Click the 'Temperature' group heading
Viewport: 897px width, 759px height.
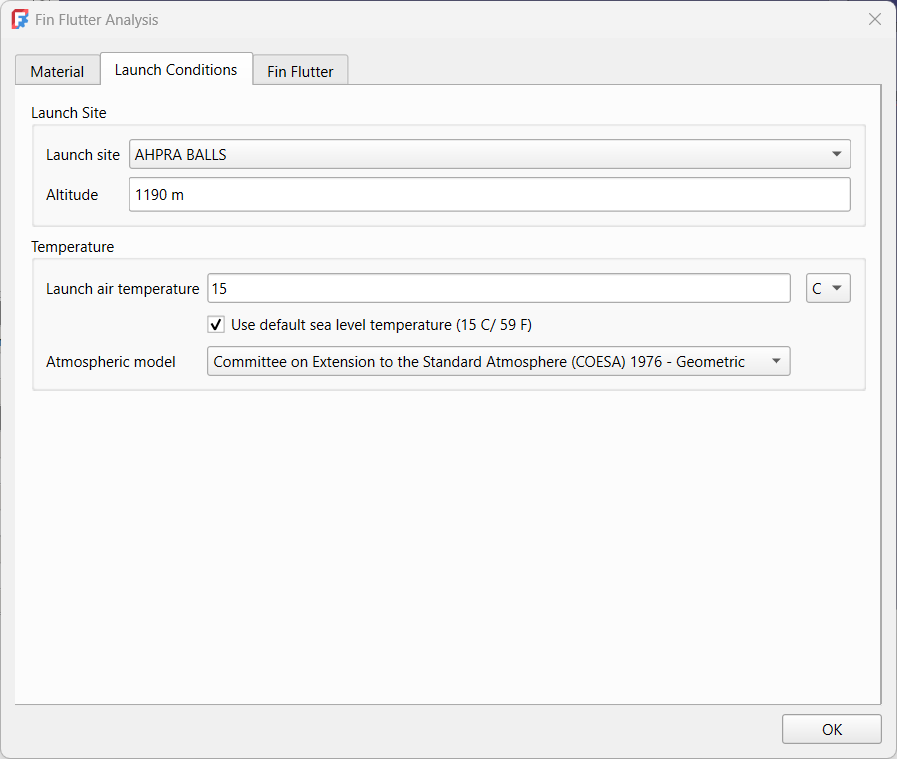(72, 246)
